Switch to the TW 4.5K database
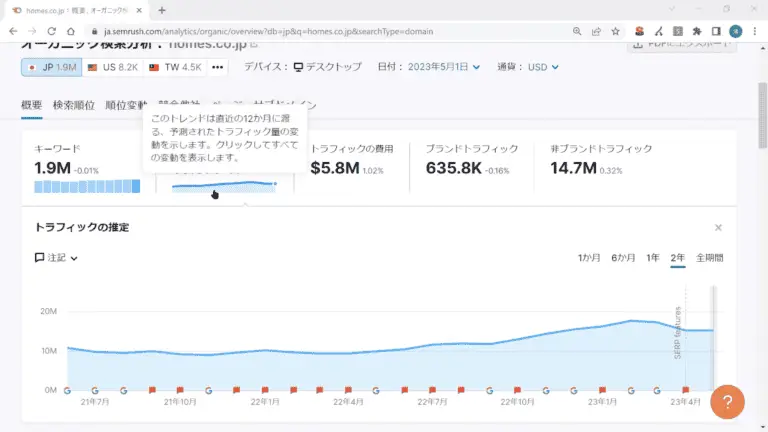768x432 pixels. coord(175,67)
